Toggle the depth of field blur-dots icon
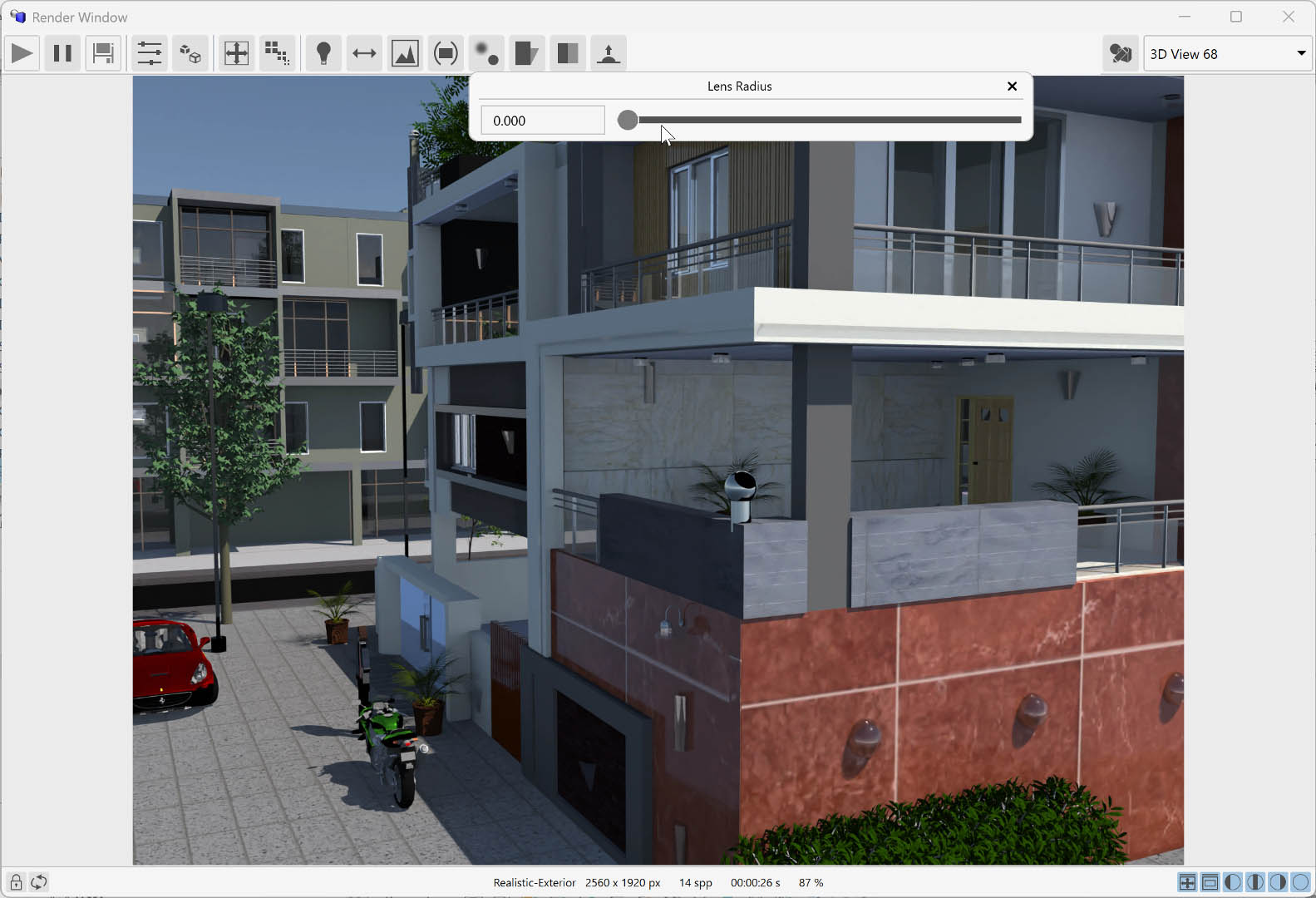 (486, 54)
